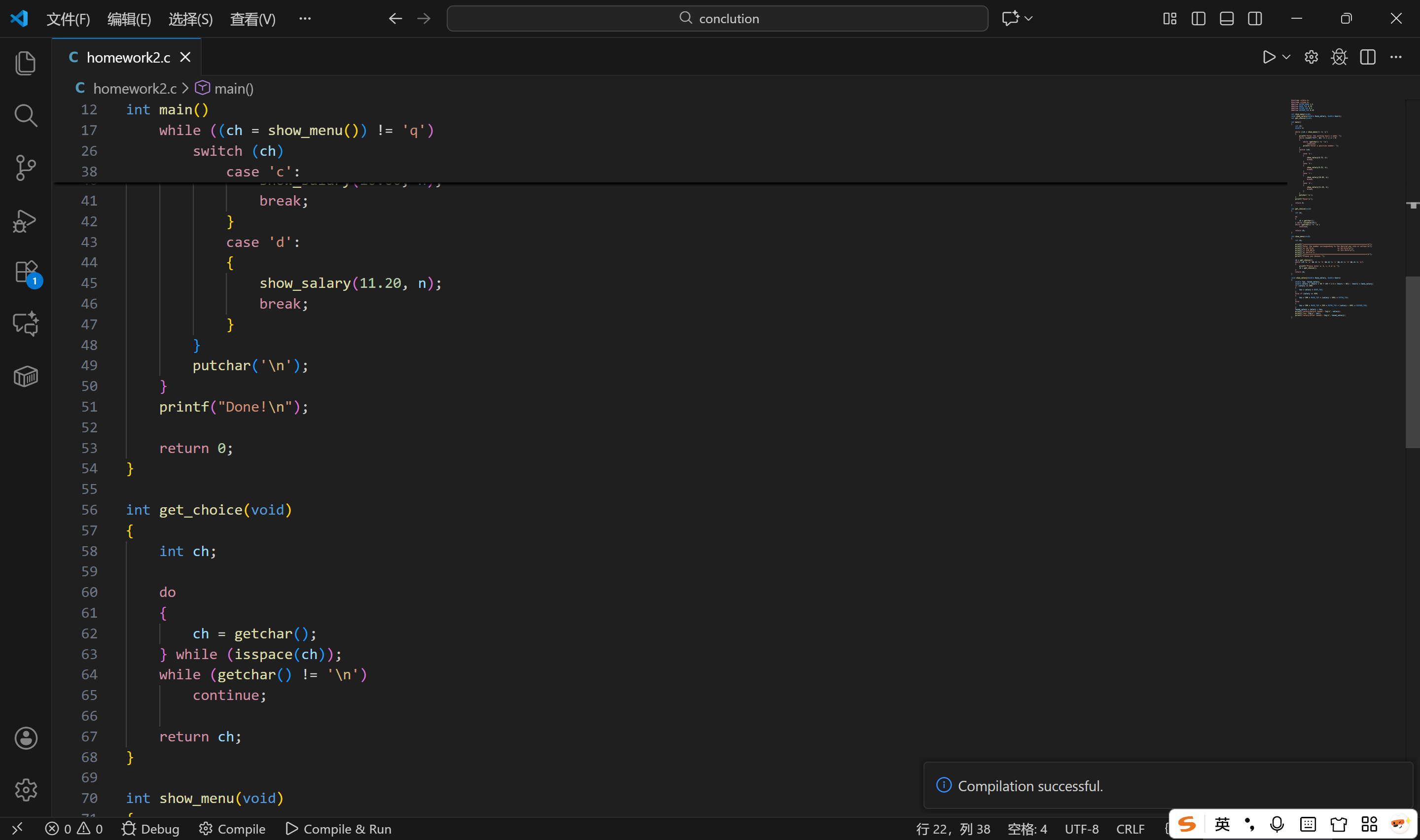Open the Run and Debug view

pyautogui.click(x=26, y=221)
